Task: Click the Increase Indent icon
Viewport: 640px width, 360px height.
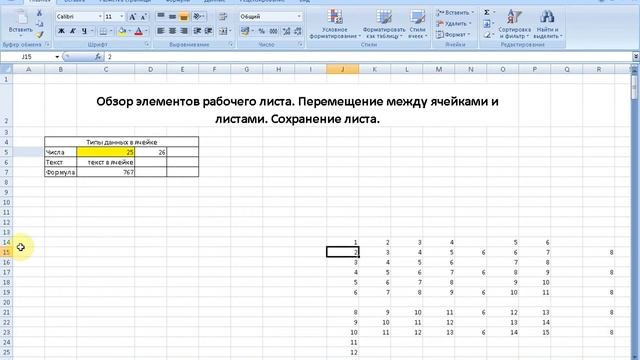Action: point(209,31)
